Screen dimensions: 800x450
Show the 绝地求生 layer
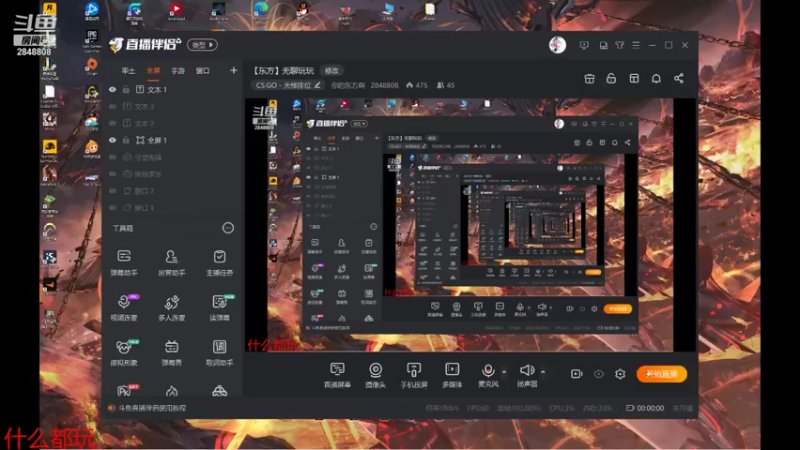[113, 174]
